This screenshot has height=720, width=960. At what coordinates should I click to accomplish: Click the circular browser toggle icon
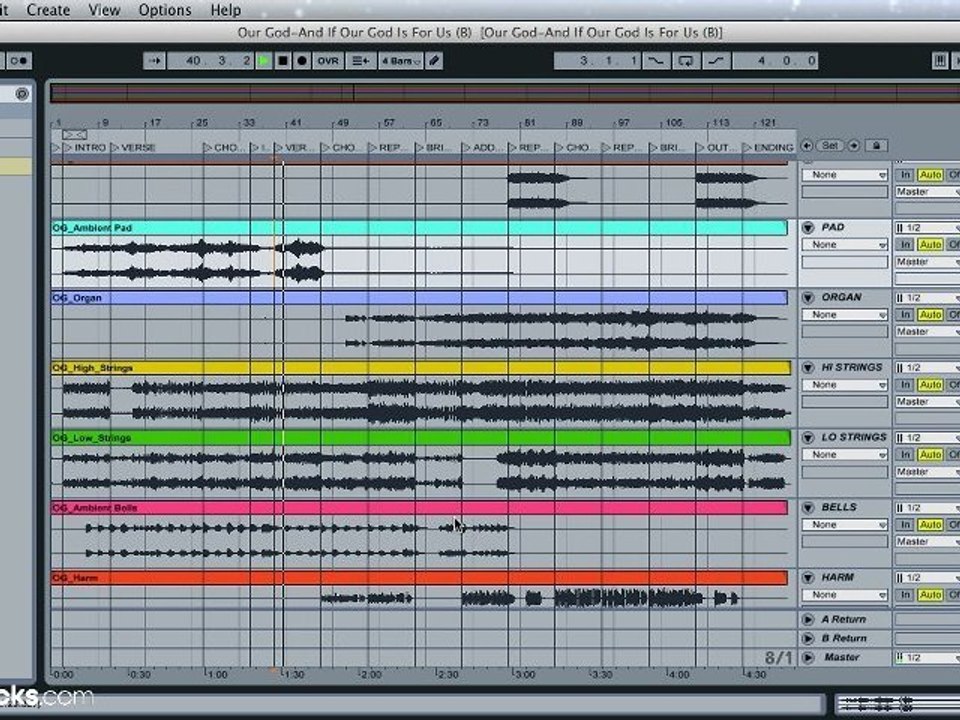(22, 94)
